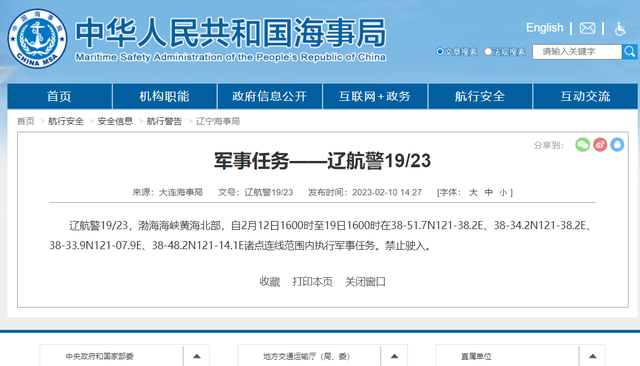The height and width of the screenshot is (366, 640).
Task: Set font size to 大
Action: [473, 192]
